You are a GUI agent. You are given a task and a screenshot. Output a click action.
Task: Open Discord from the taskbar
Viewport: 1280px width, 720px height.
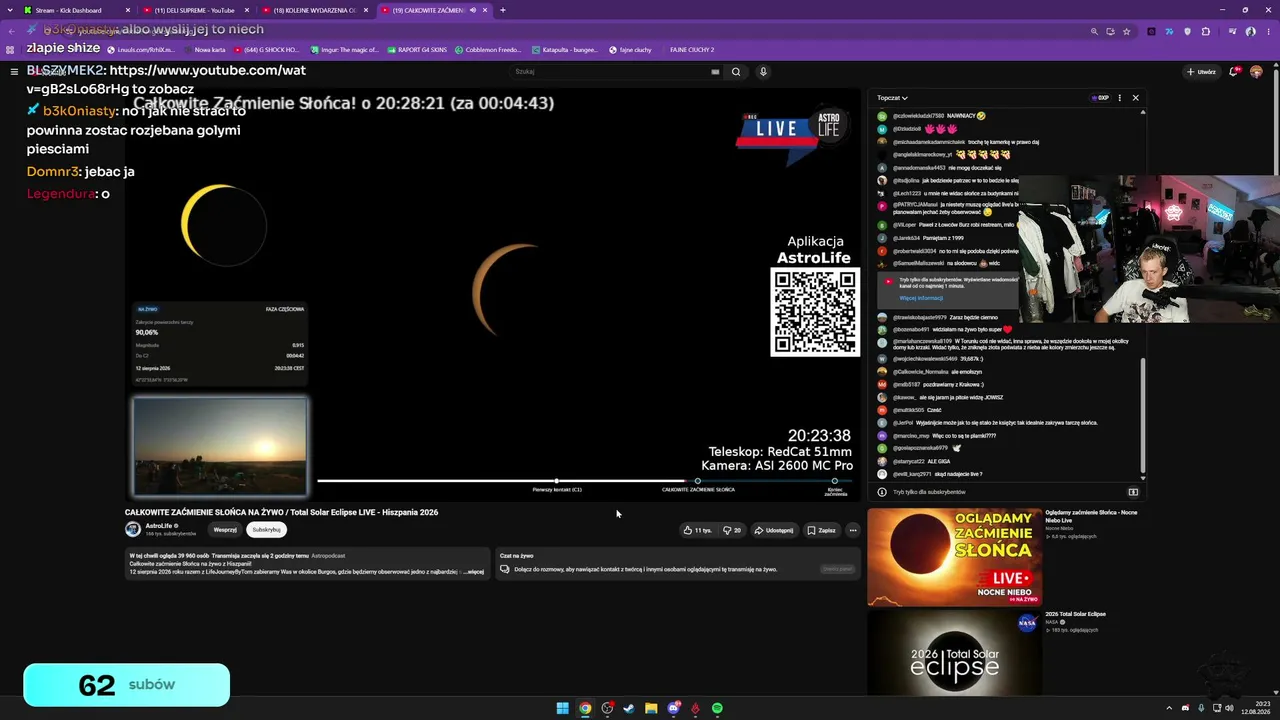point(673,708)
